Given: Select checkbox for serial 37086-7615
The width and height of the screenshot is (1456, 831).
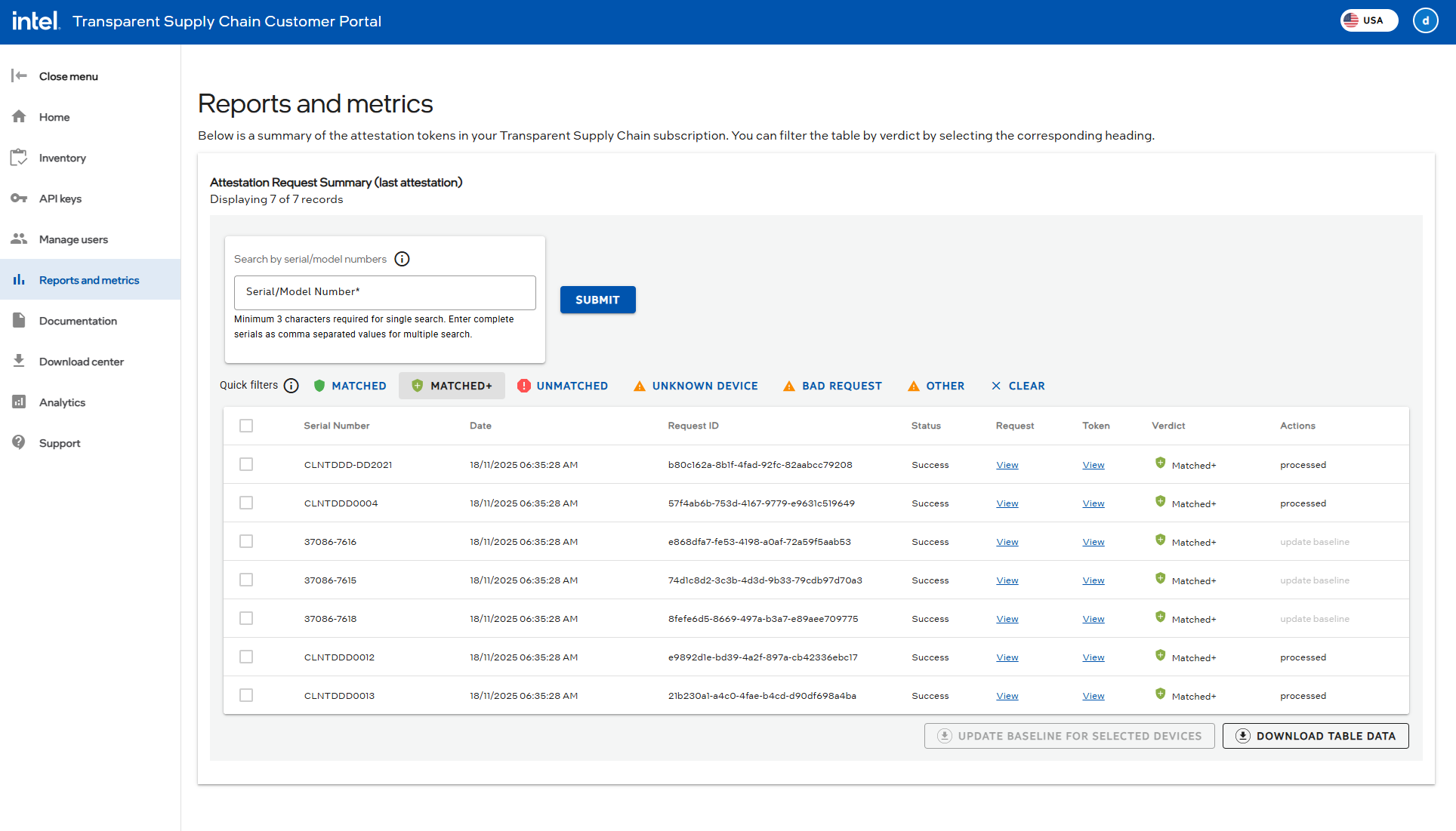Looking at the screenshot, I should pyautogui.click(x=246, y=580).
